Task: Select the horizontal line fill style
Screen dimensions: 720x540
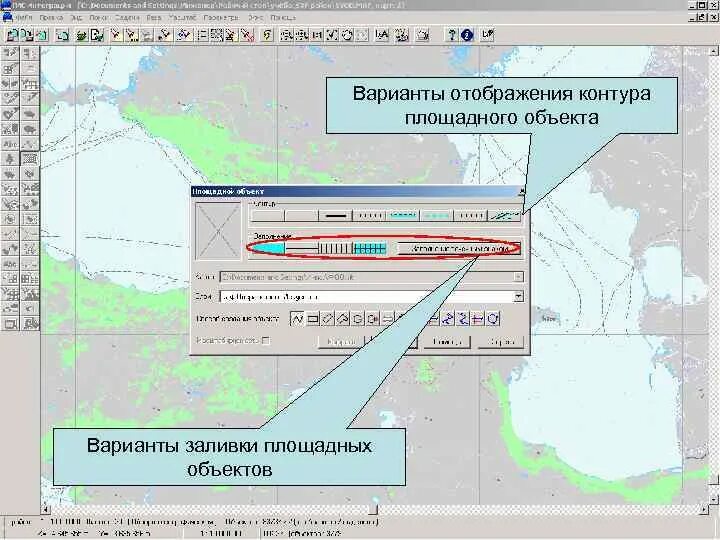Action: [x=302, y=248]
